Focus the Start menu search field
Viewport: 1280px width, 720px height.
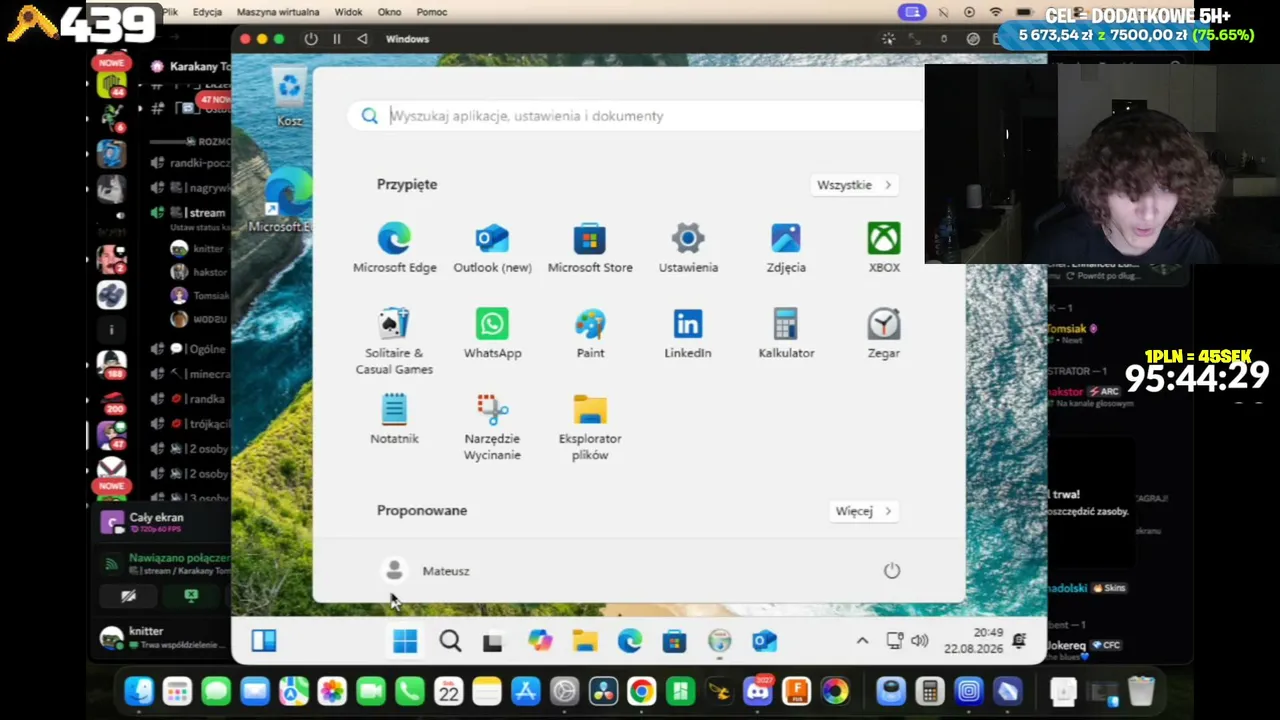click(x=636, y=116)
